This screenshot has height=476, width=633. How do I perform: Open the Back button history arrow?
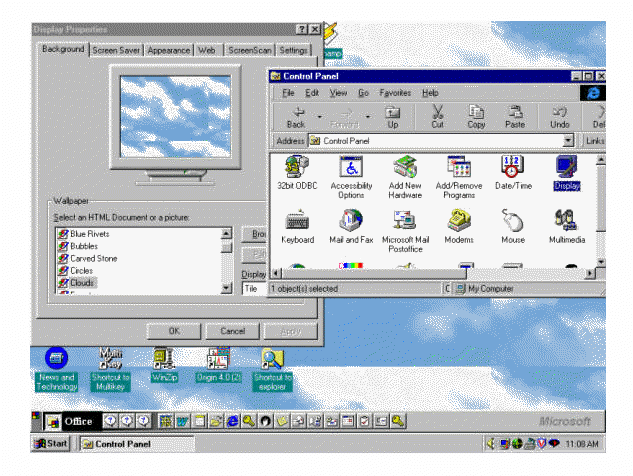317,117
